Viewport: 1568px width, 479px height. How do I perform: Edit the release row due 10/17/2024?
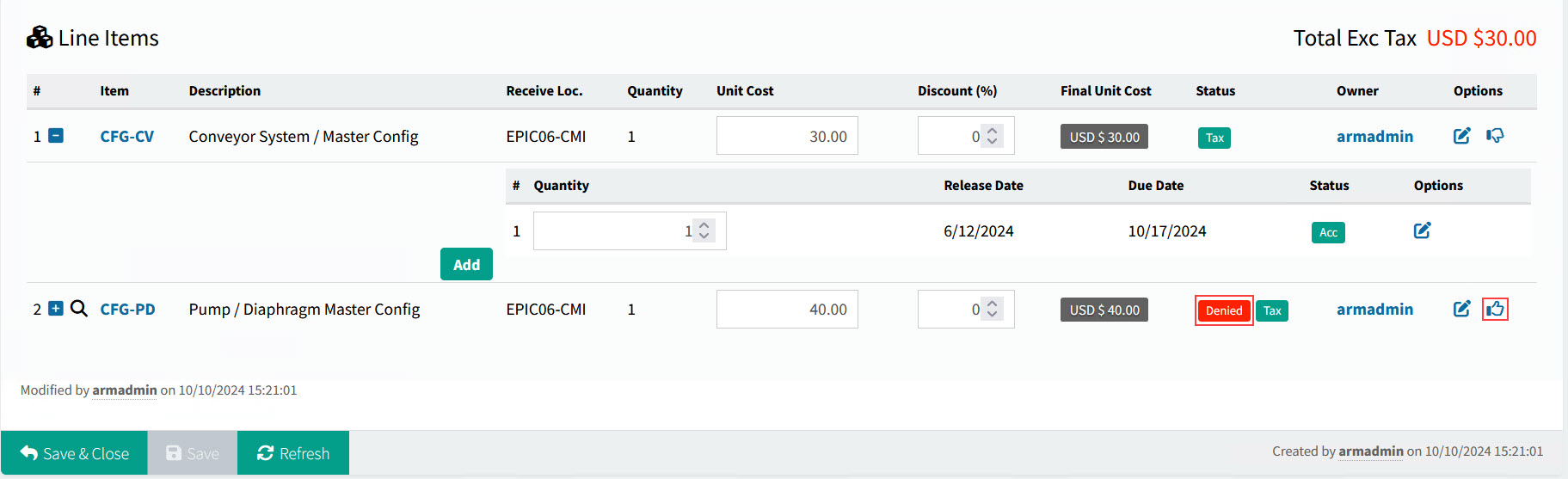(1422, 230)
